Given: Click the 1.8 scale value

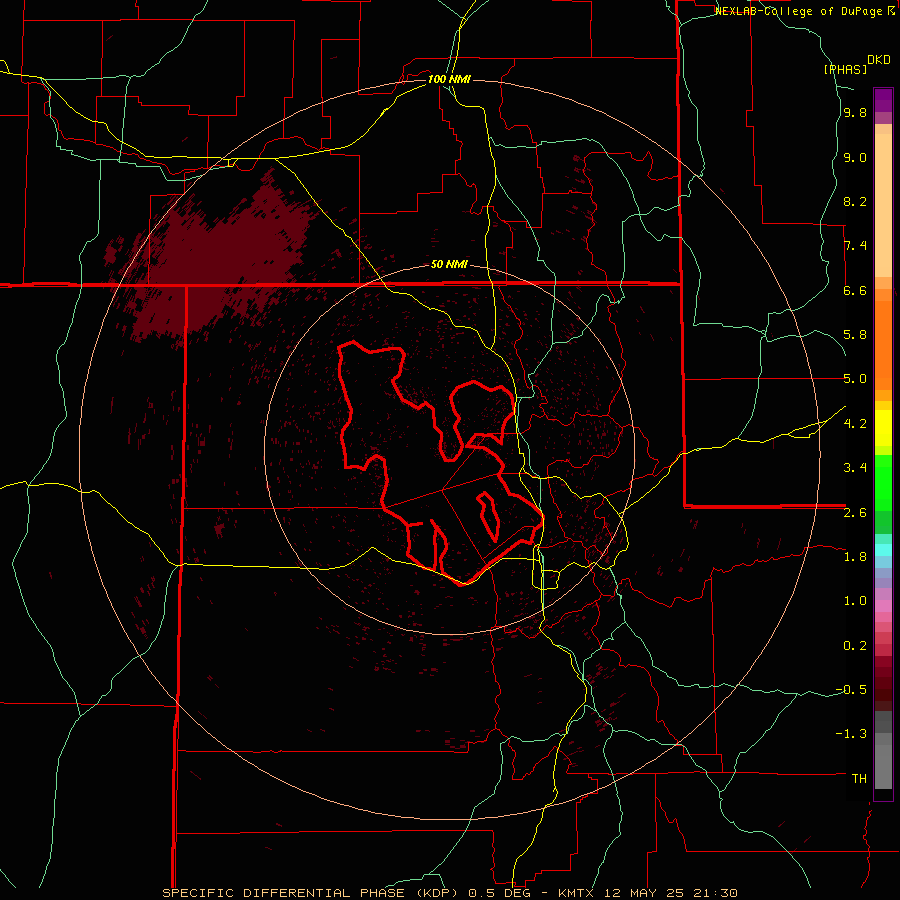Looking at the screenshot, I should 855,557.
